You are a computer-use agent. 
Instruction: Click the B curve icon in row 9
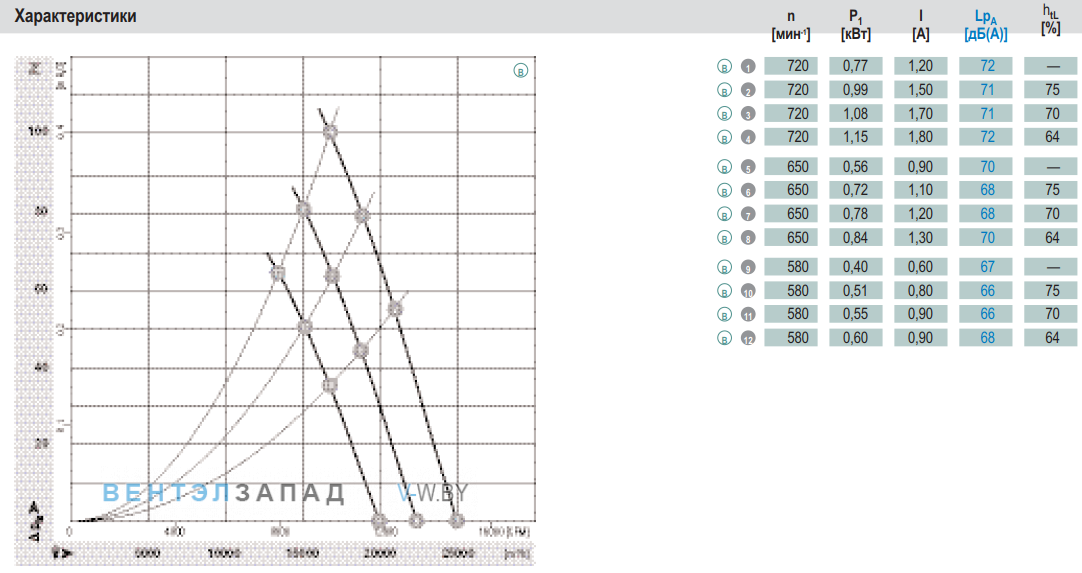(724, 267)
